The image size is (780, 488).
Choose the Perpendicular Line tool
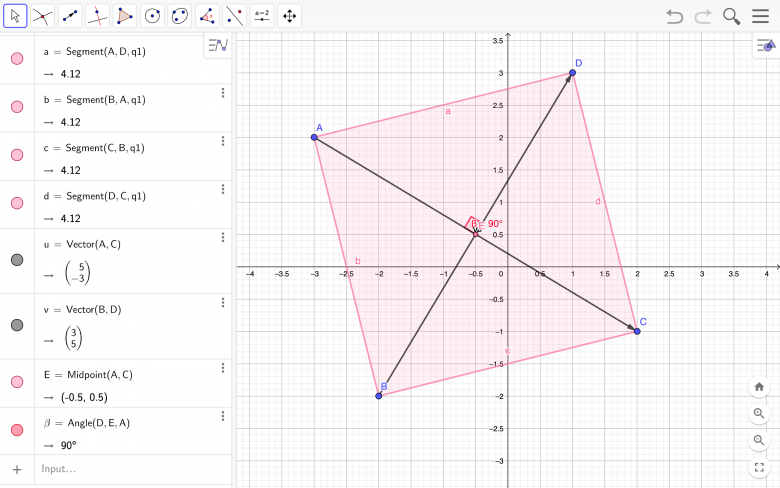[x=97, y=16]
